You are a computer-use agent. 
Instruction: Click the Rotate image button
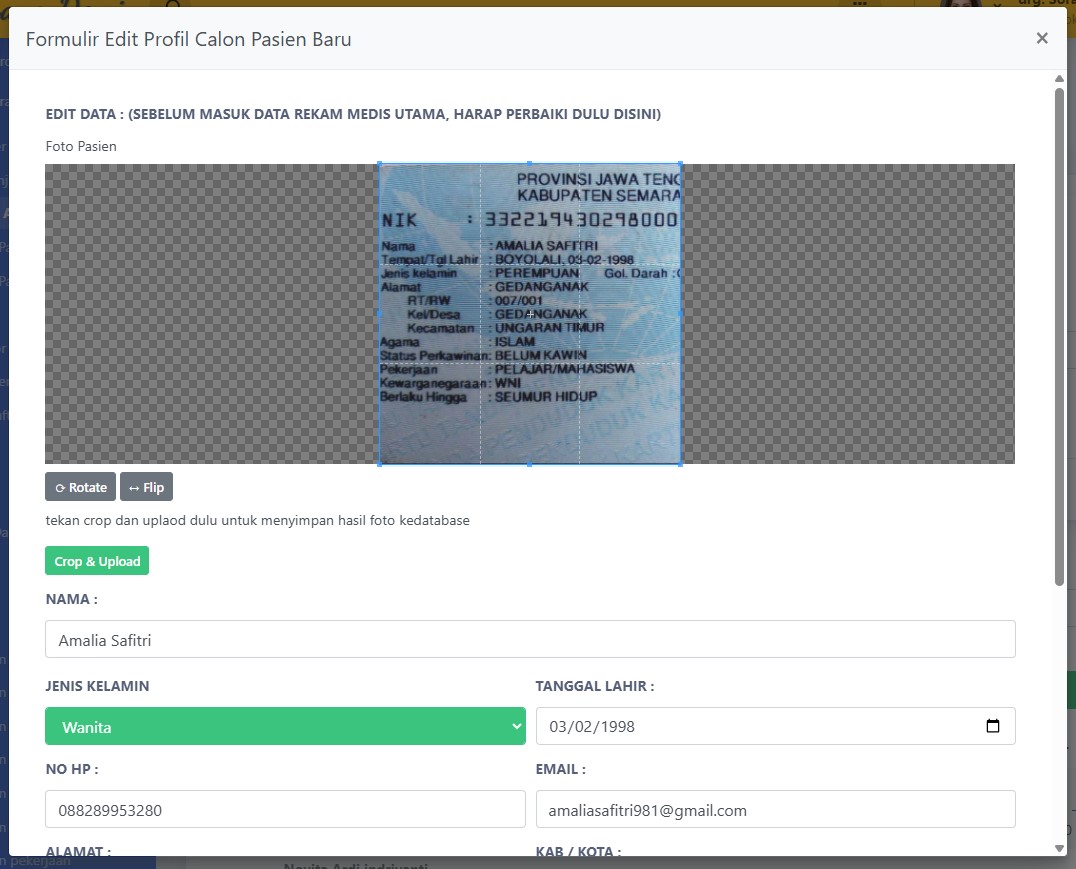click(x=80, y=487)
